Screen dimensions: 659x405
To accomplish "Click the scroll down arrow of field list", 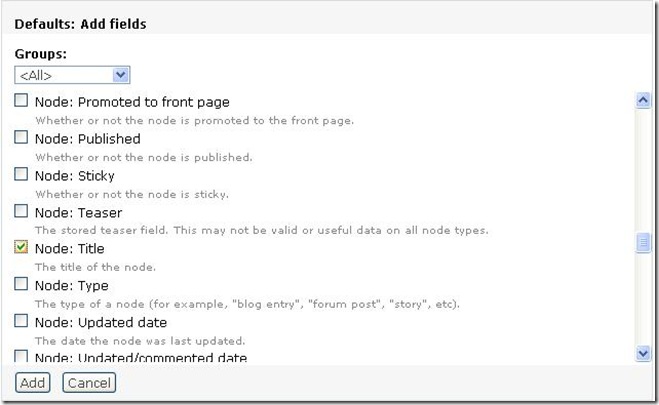I will pos(643,353).
